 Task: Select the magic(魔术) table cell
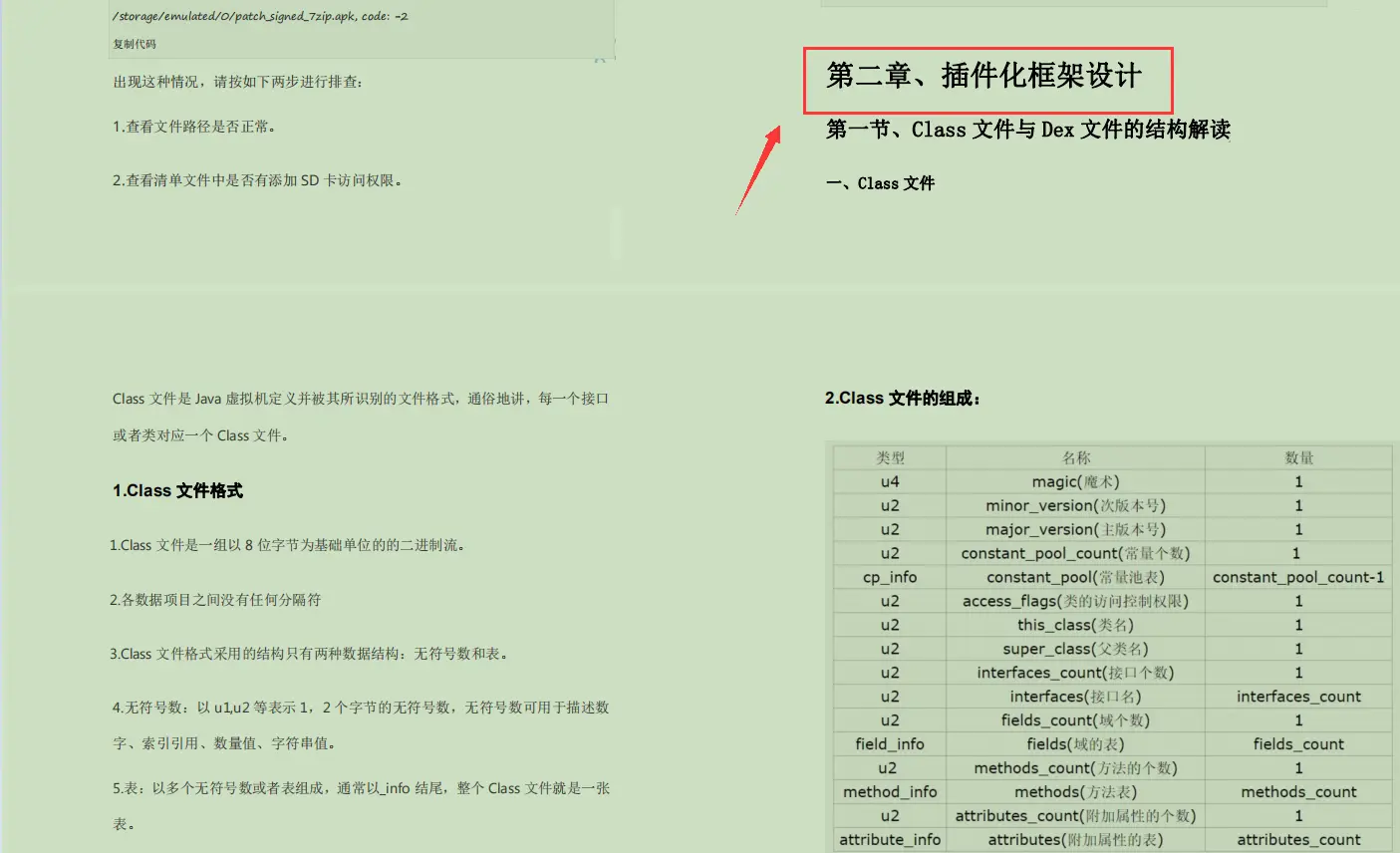tap(1074, 481)
